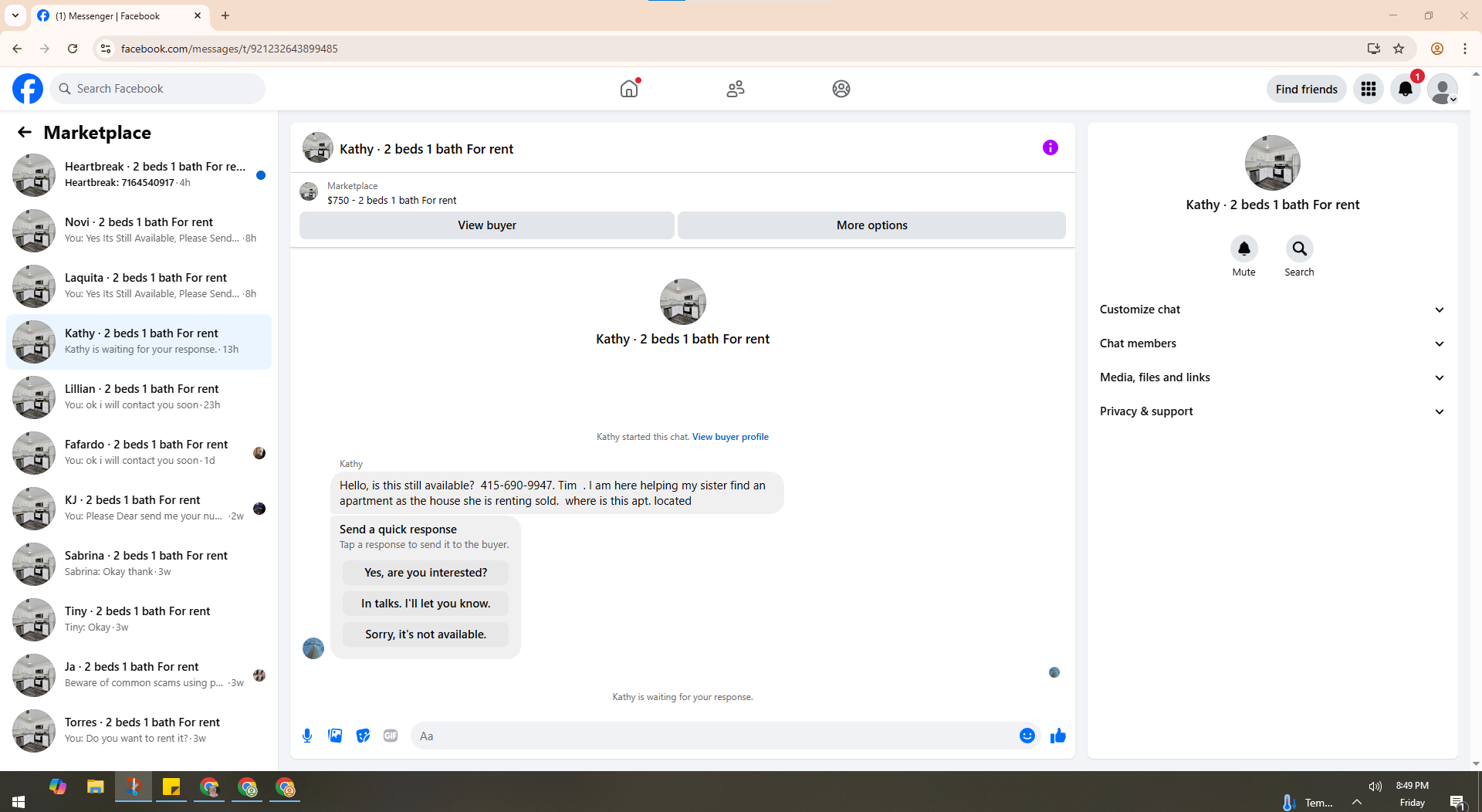
Task: Search within the Kathy conversation
Action: coord(1299,249)
